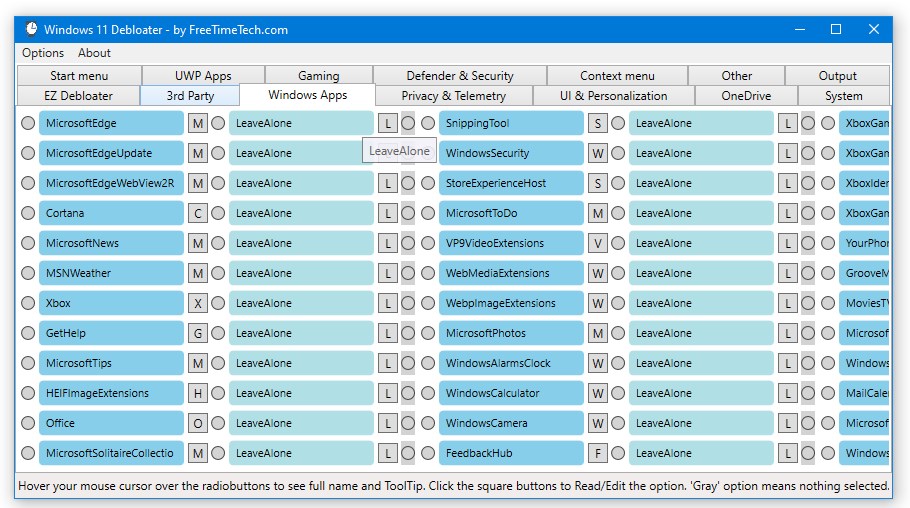Click the L button after MicrosoftNews LeaveAlone

388,243
